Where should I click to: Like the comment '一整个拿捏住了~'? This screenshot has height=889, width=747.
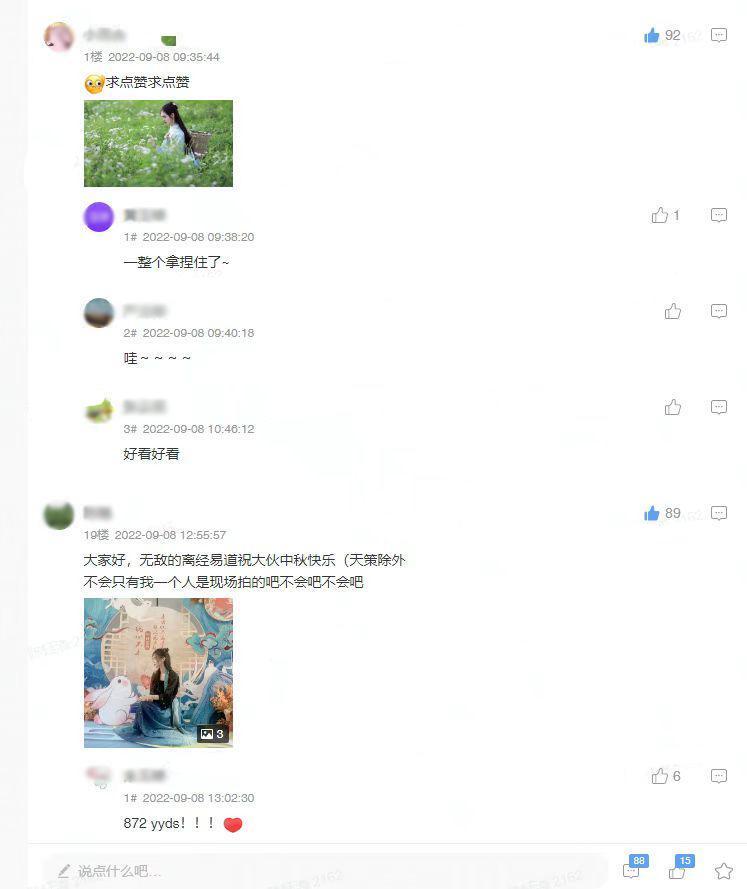point(659,215)
